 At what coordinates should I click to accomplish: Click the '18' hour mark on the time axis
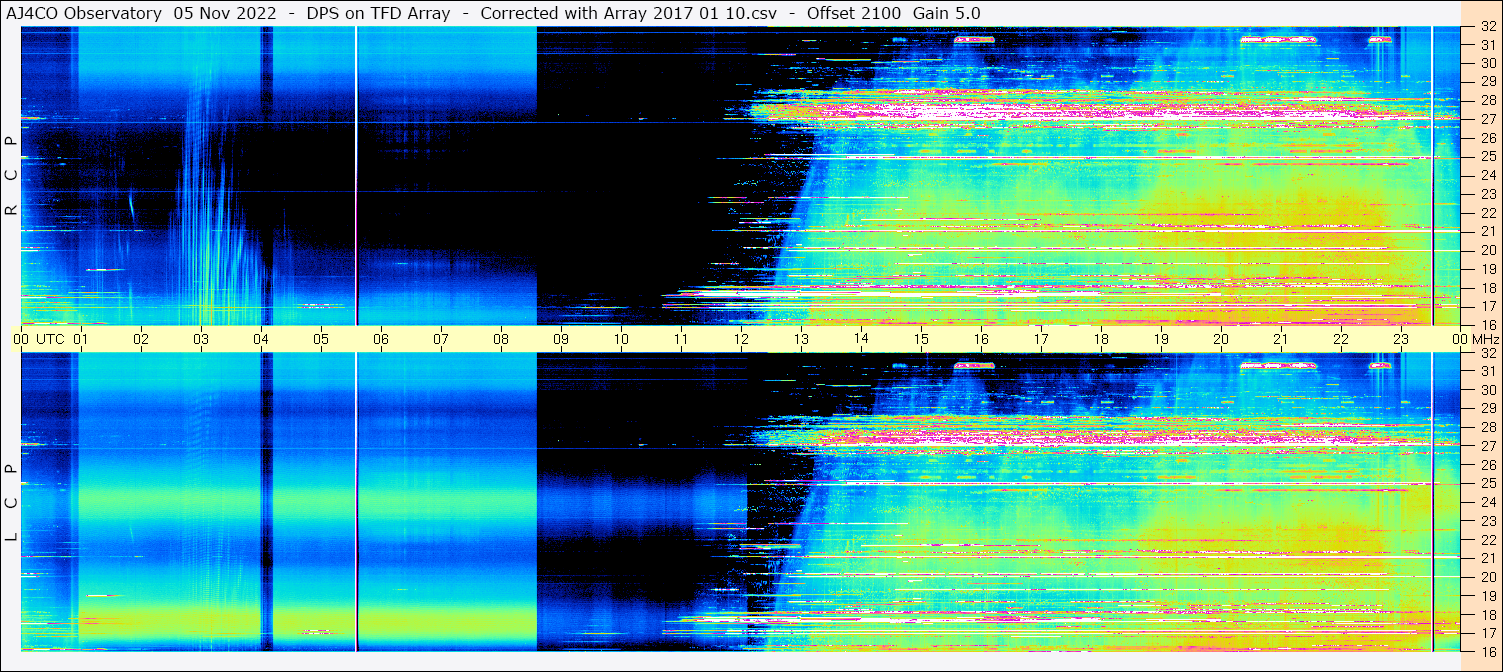pos(1101,339)
